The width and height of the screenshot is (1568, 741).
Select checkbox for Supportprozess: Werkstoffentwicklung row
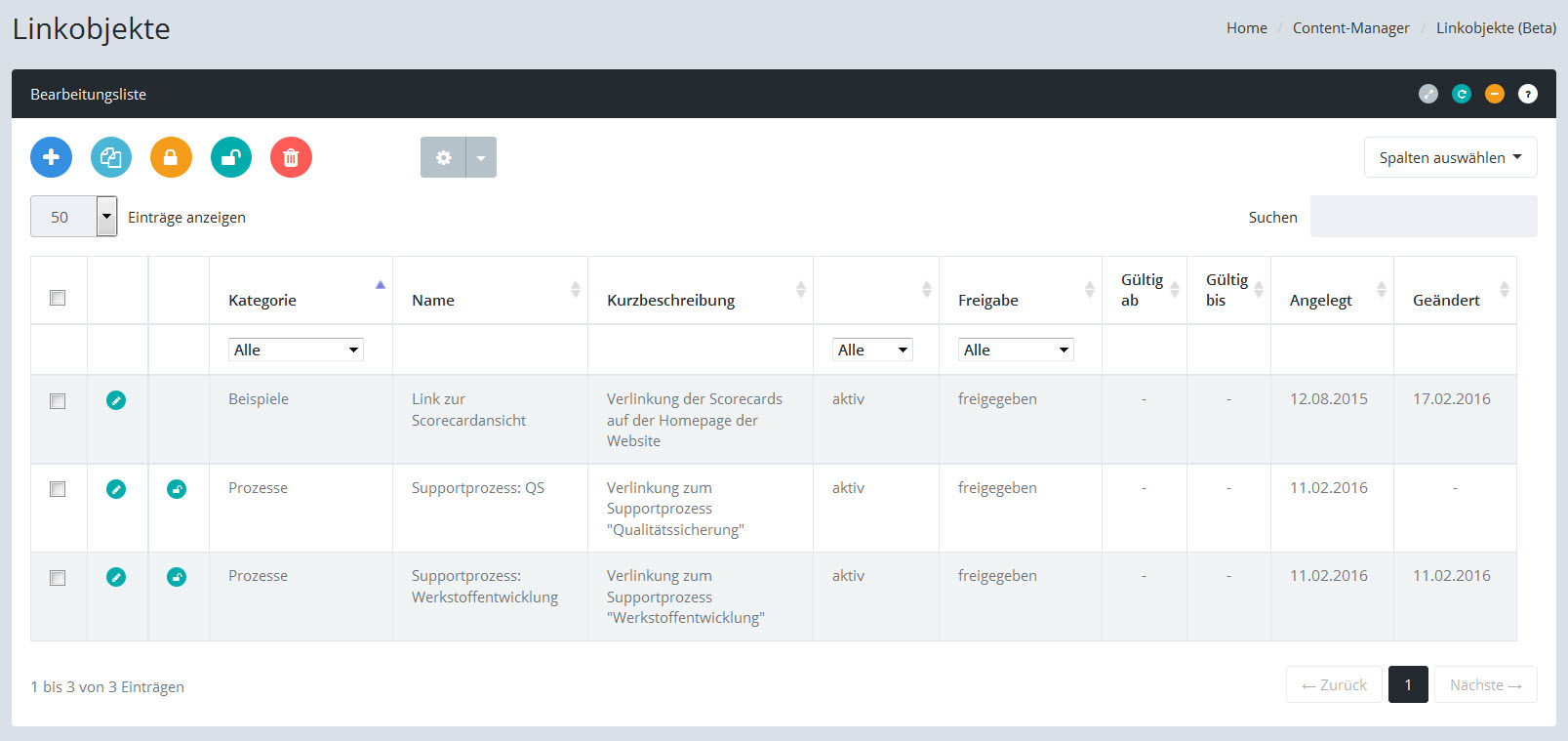[x=58, y=578]
